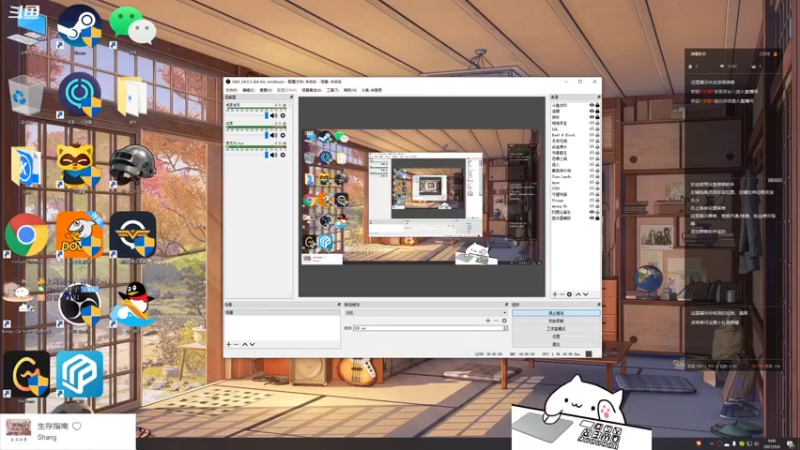Viewport: 800px width, 450px height.
Task: Add a scene transition with plus icon
Action: (488, 321)
